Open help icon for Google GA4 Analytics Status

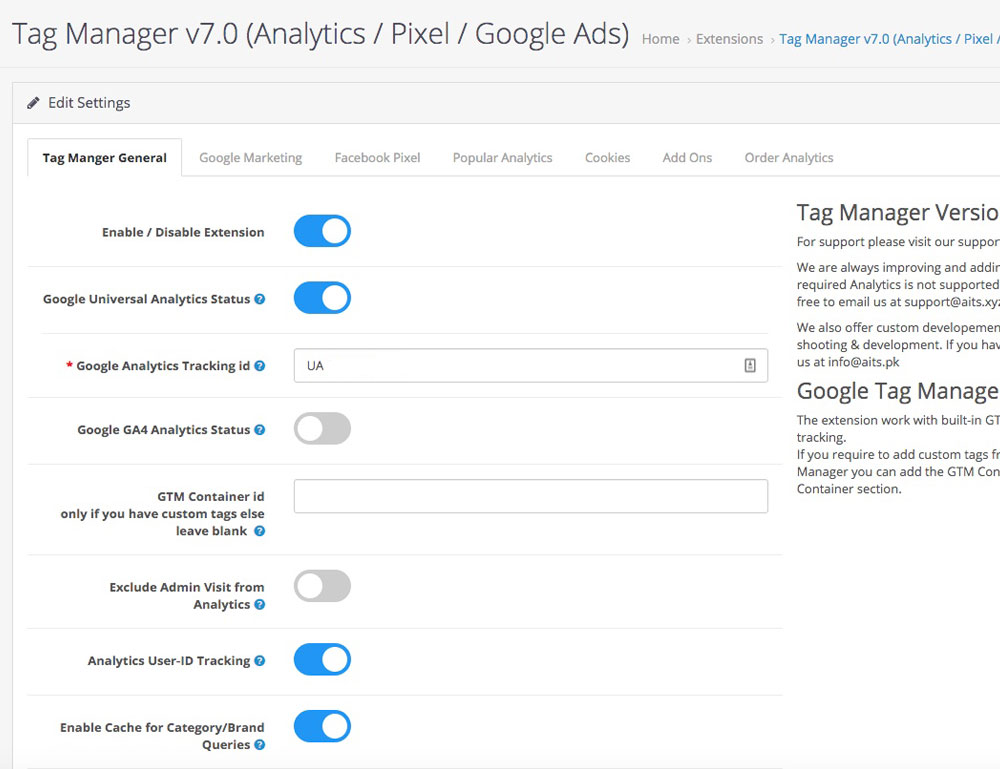tap(260, 430)
